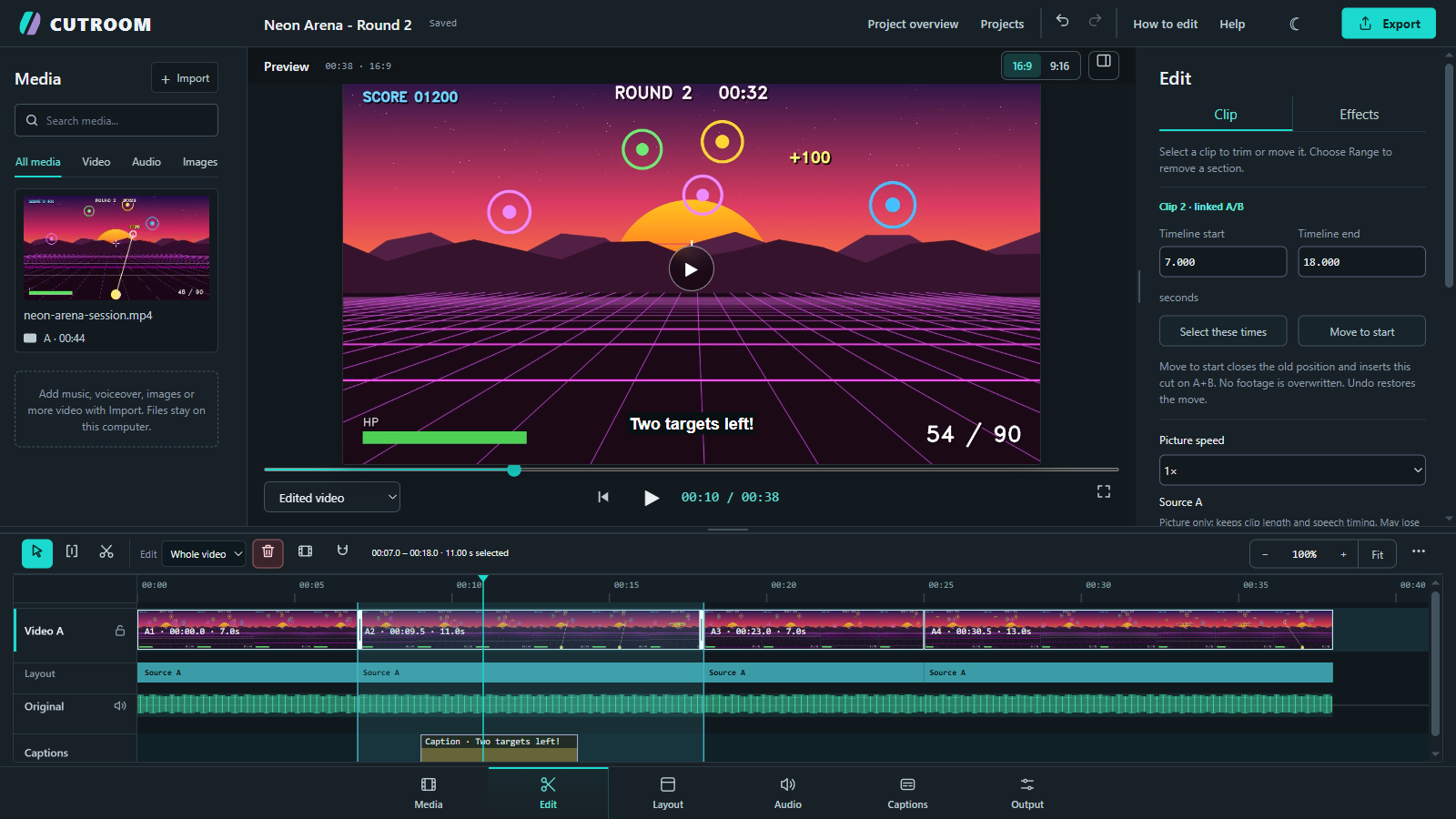The width and height of the screenshot is (1456, 819).
Task: Mute the Original audio track
Action: 120,706
